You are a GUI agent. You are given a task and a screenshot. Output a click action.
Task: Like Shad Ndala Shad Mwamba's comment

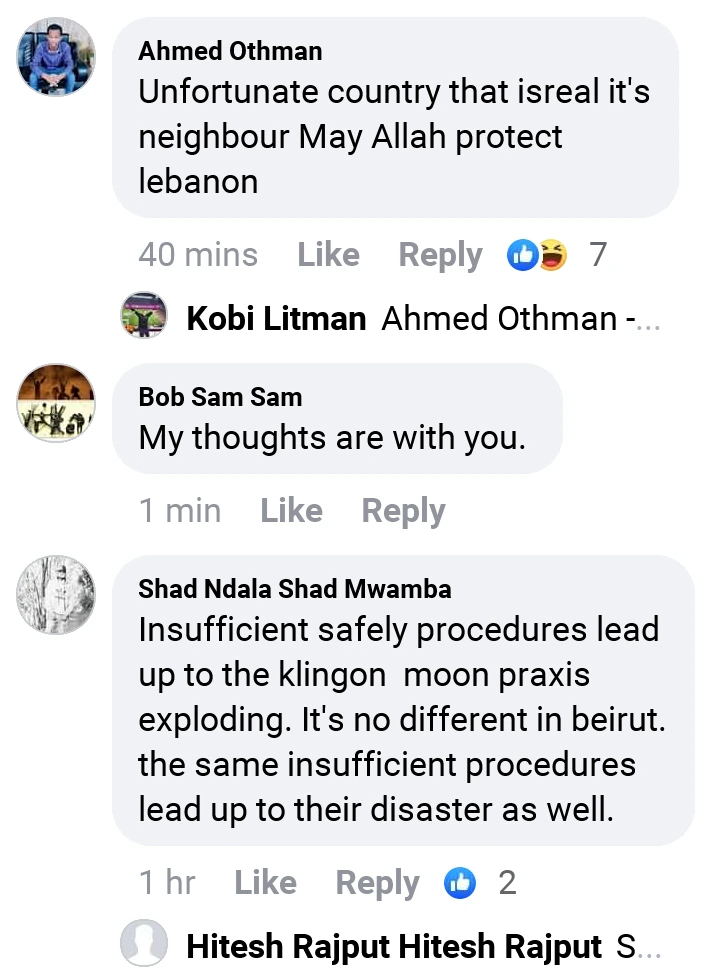pos(265,883)
